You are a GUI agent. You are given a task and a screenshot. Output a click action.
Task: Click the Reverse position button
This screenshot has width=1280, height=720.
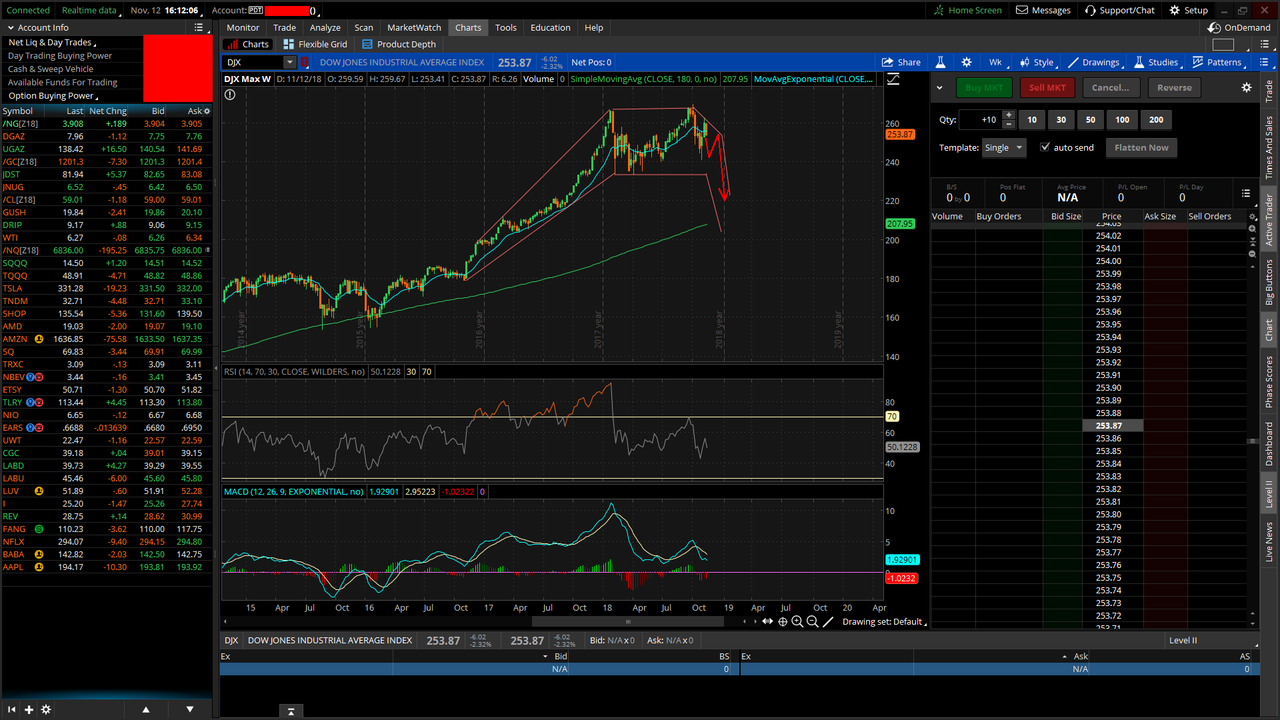(x=1174, y=87)
